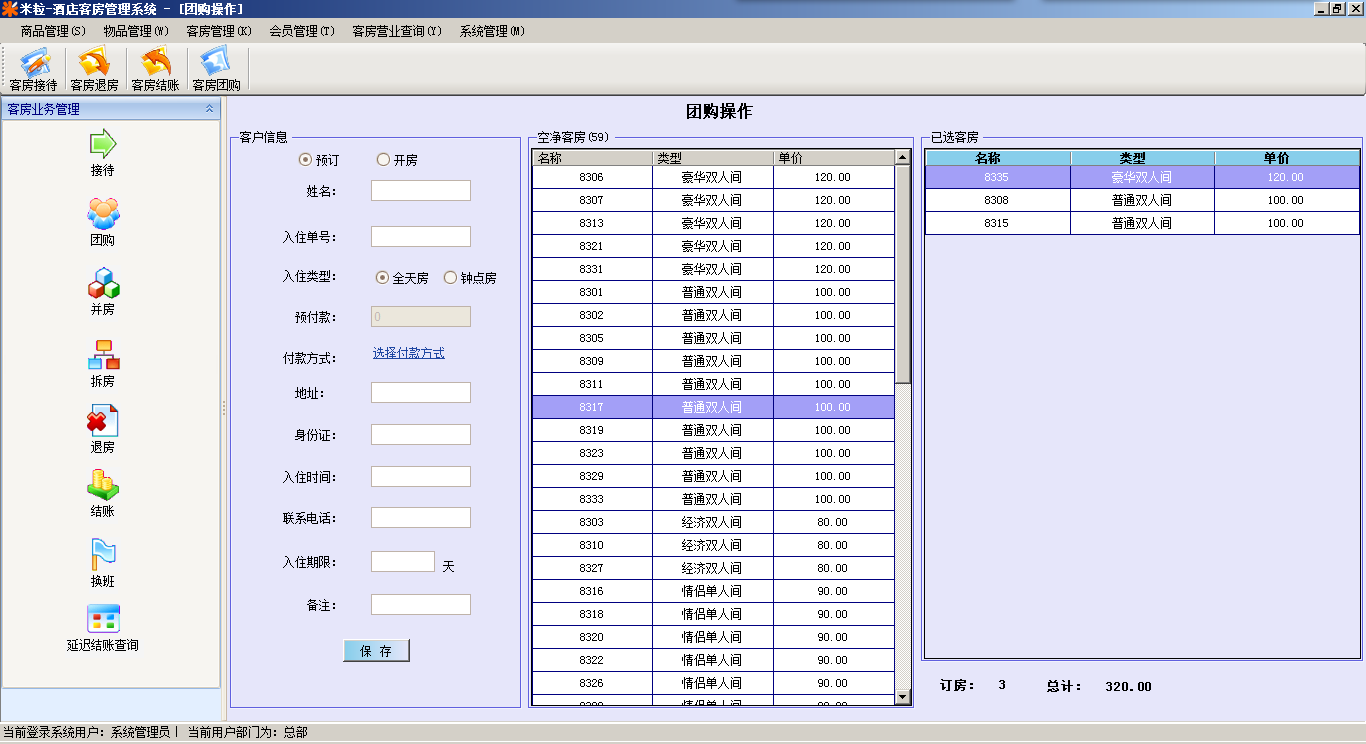Click the 选择付款方式 link

(408, 353)
